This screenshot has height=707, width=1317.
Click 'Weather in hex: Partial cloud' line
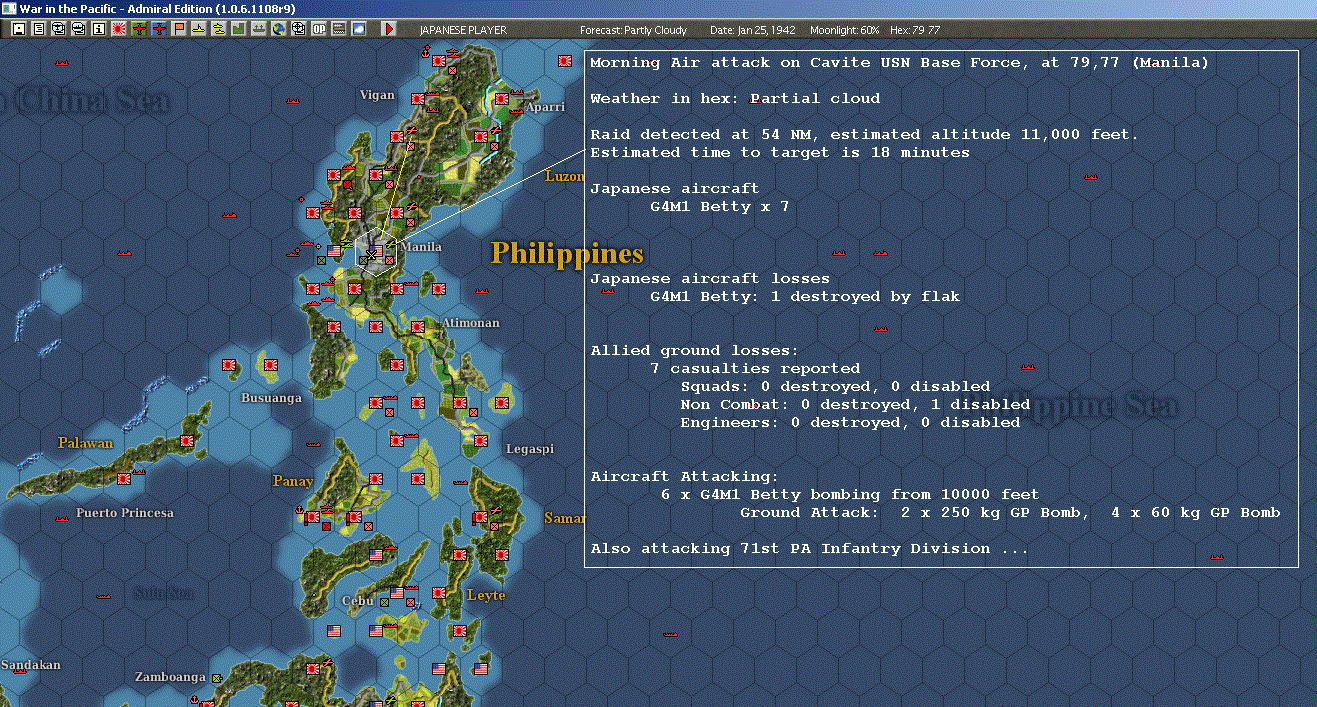tap(735, 99)
